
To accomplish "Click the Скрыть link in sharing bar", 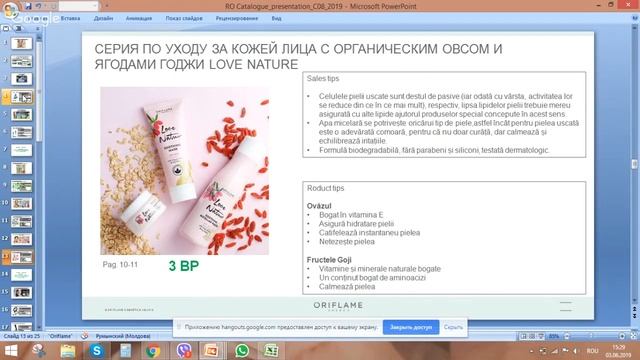I will (x=453, y=327).
